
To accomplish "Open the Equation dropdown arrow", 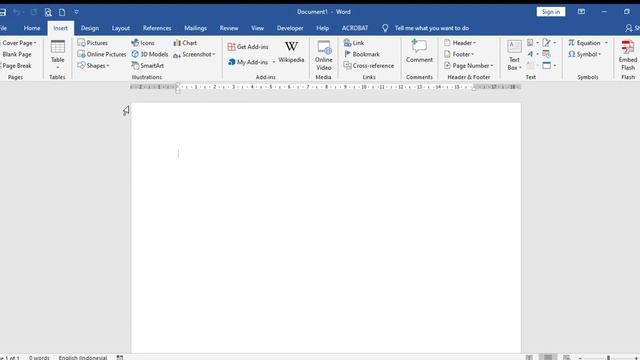I will tap(606, 43).
